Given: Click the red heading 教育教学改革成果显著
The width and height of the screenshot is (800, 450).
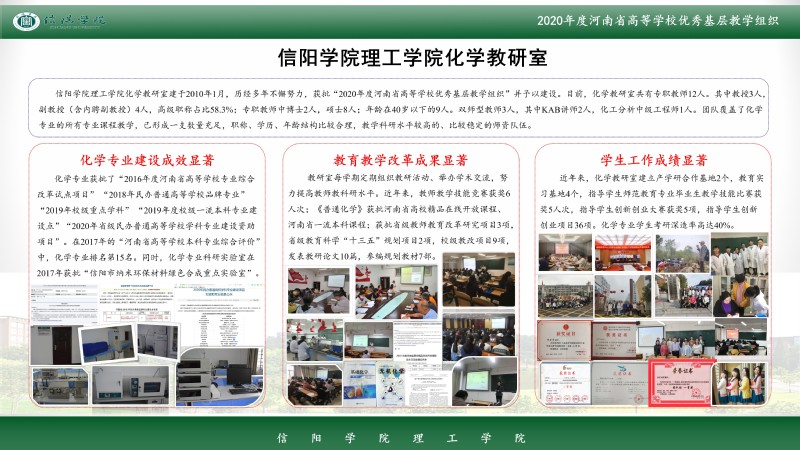Looking at the screenshot, I should (x=401, y=160).
